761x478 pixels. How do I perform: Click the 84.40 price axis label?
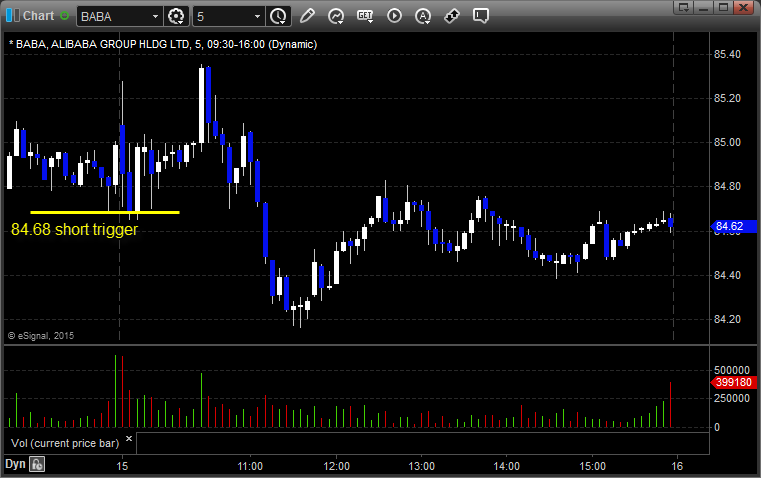coord(727,275)
